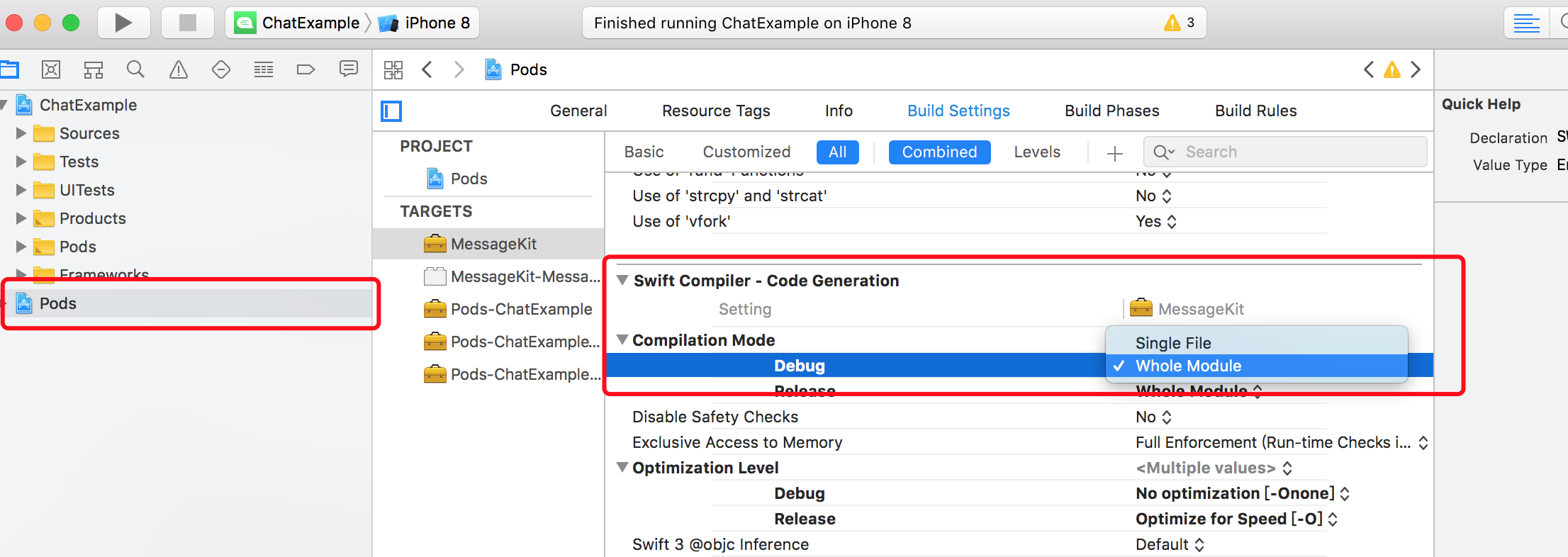Screen dimensions: 1568x557
Task: Select the Pods project in navigator
Action: pyautogui.click(x=187, y=303)
